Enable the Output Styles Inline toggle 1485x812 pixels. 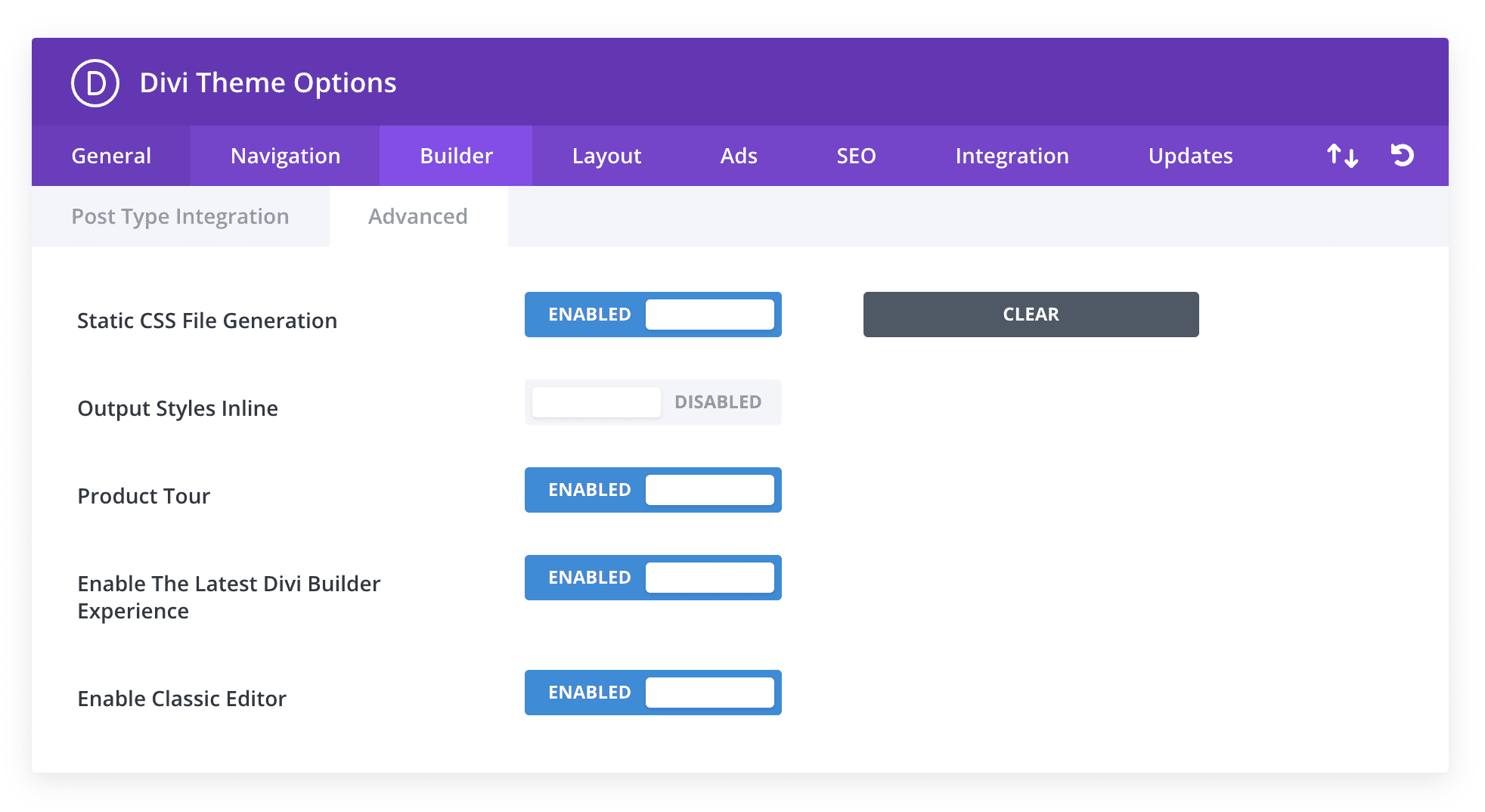pyautogui.click(x=653, y=402)
